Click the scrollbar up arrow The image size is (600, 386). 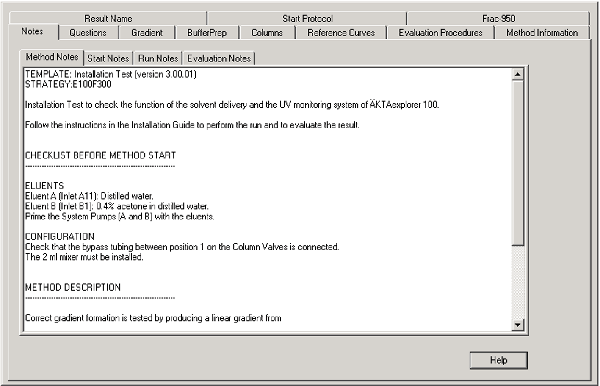pos(517,74)
